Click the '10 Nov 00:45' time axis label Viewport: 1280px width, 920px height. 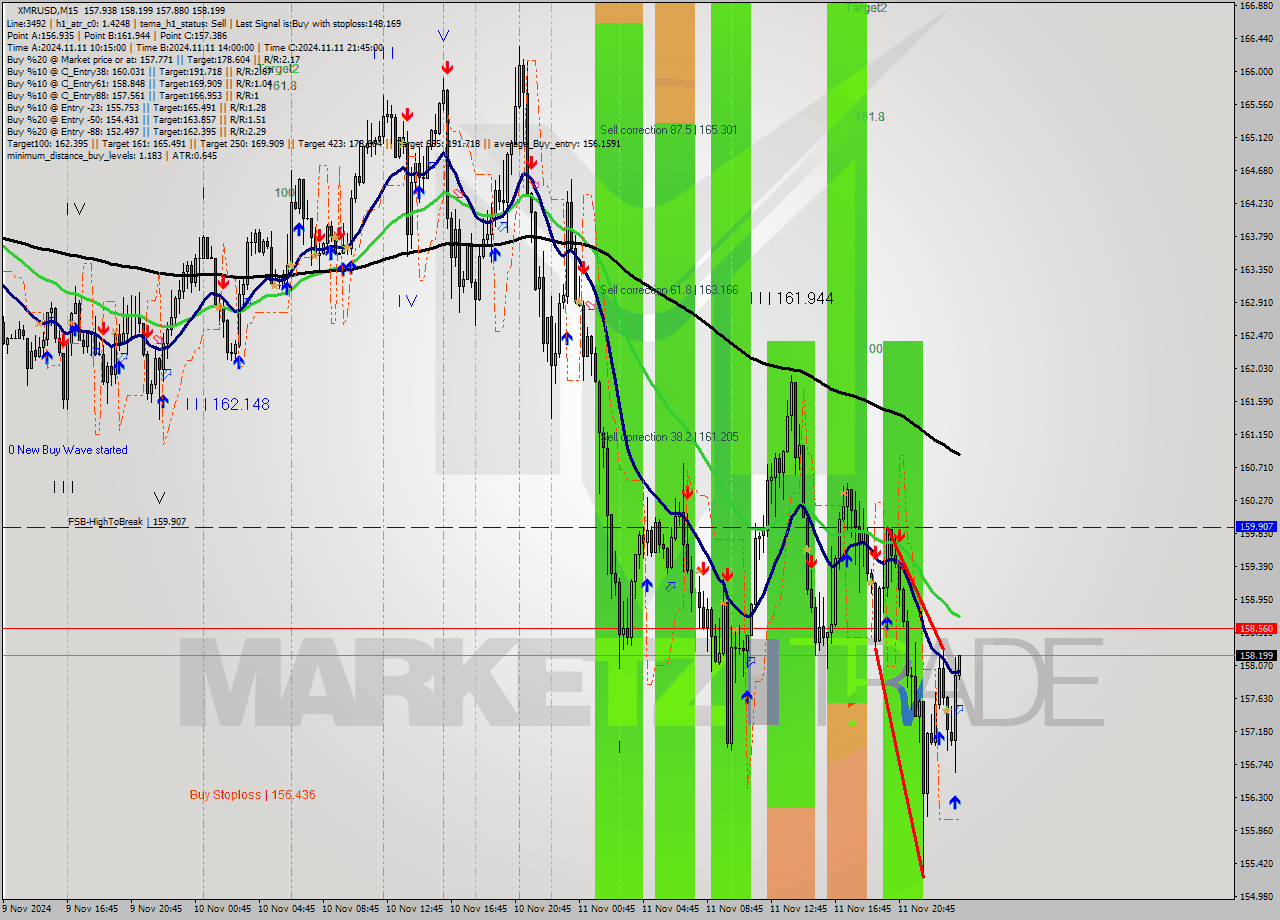tap(223, 909)
